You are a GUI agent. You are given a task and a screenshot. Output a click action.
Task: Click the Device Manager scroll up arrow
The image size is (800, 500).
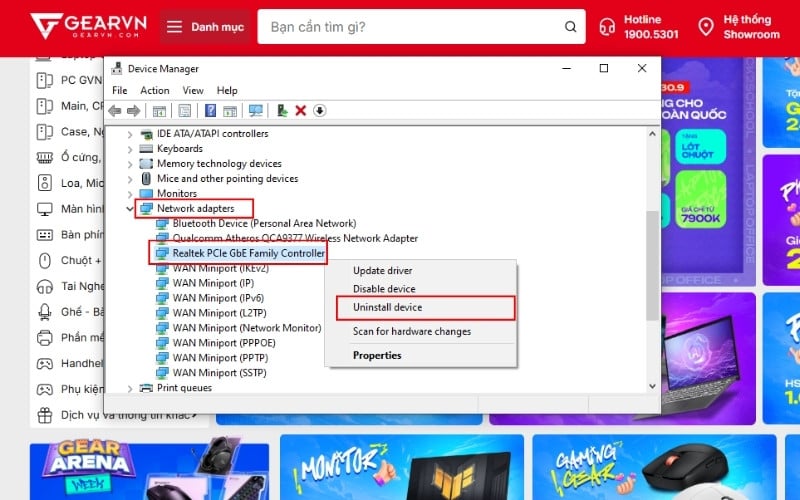coord(652,134)
